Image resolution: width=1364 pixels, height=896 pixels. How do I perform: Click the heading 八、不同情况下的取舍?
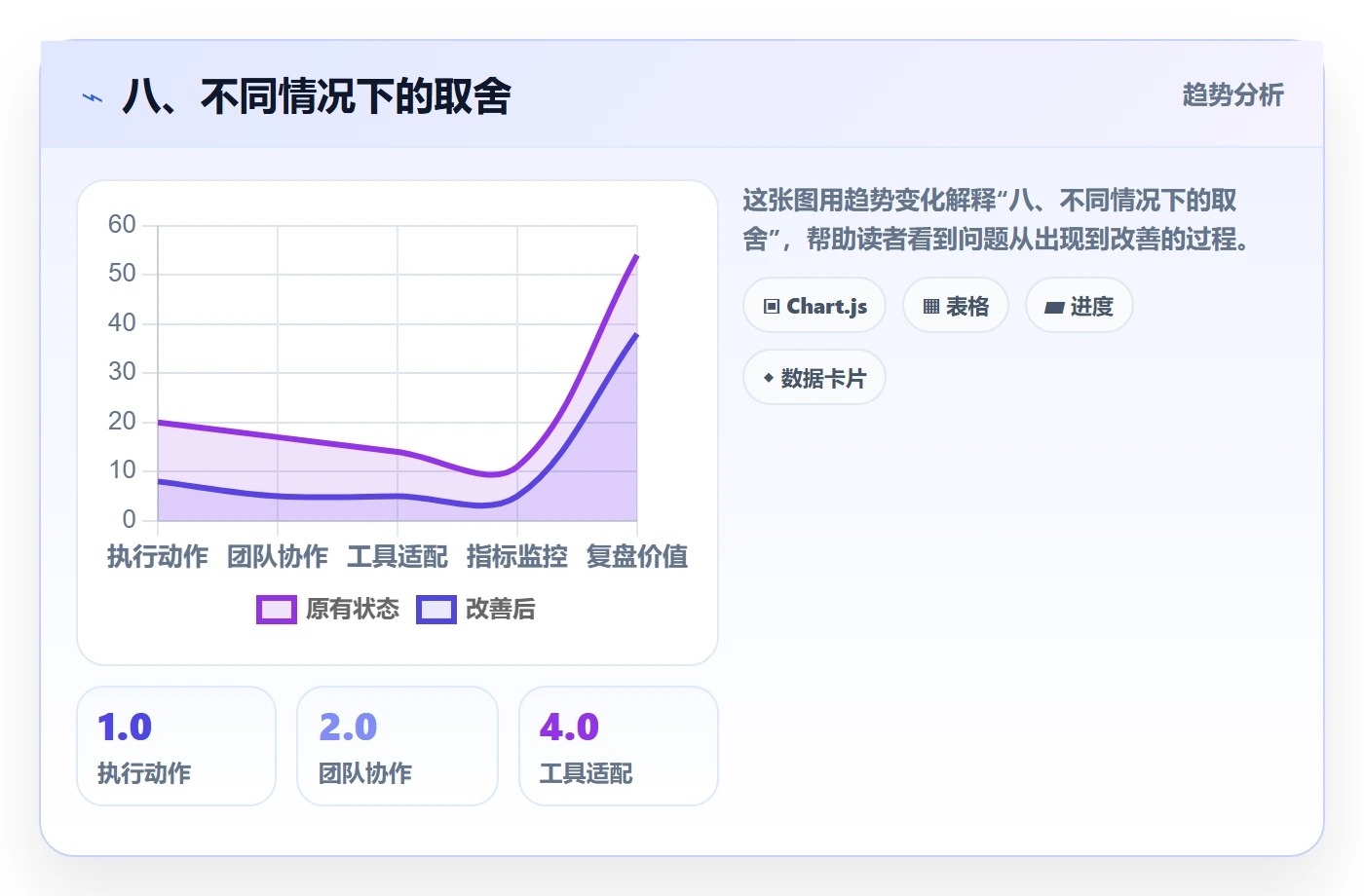pos(317,96)
